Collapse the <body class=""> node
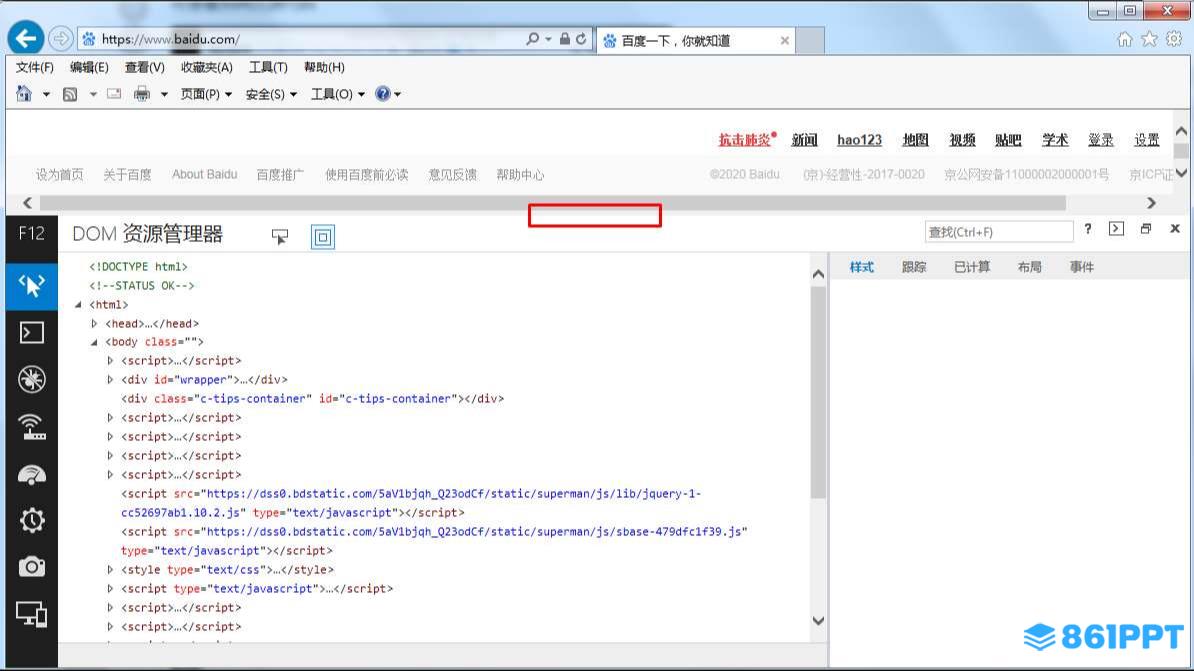The width and height of the screenshot is (1194, 671). [x=94, y=342]
